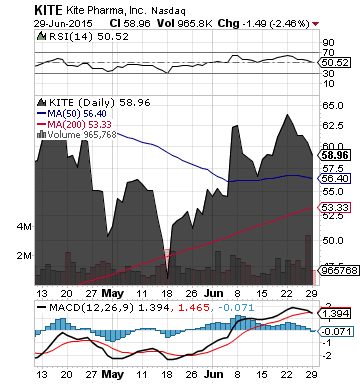Viewport: 360px width, 384px height.
Task: Click the RSI mountain icon
Action: click(42, 36)
